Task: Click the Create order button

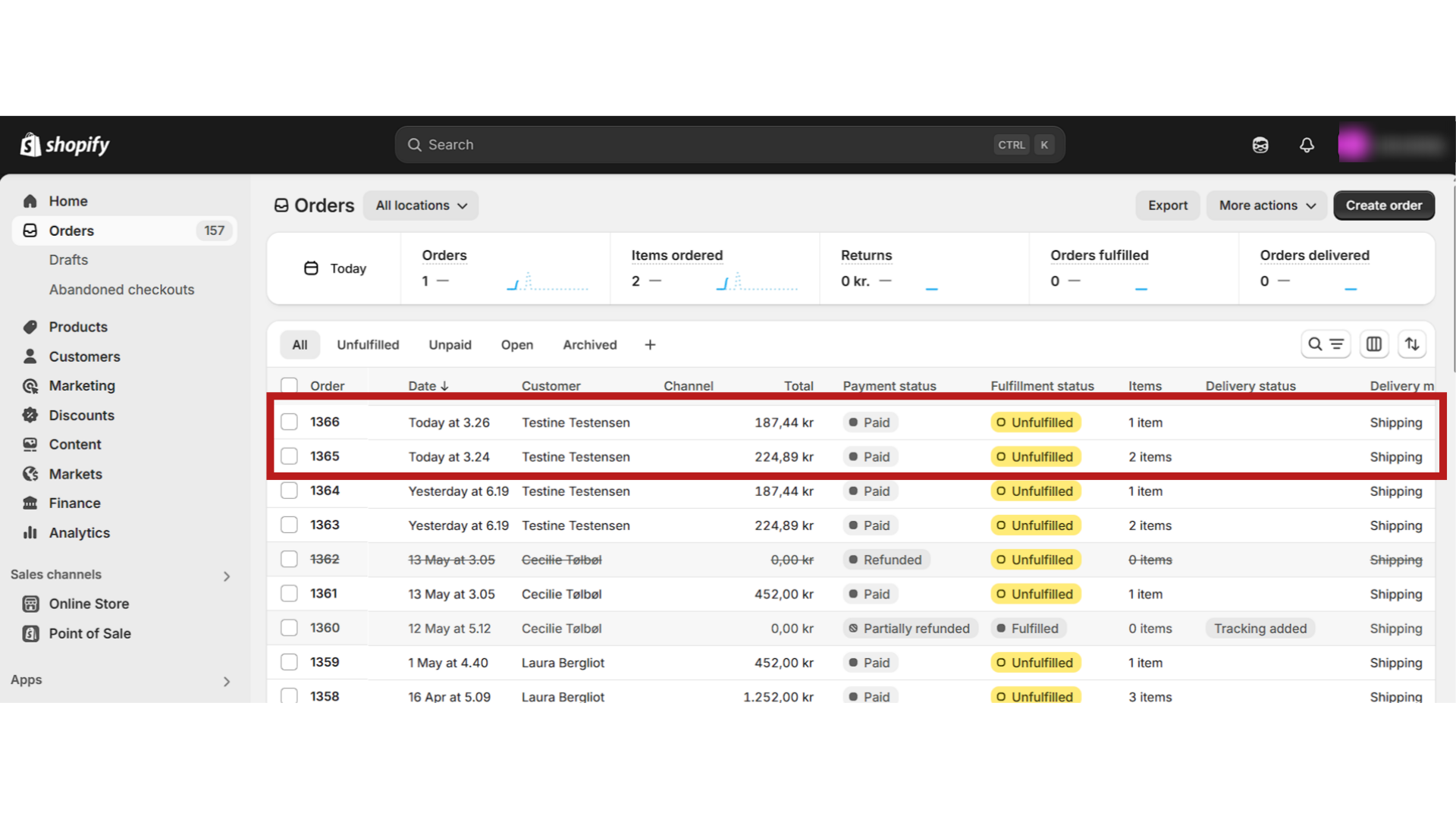Action: (1383, 206)
